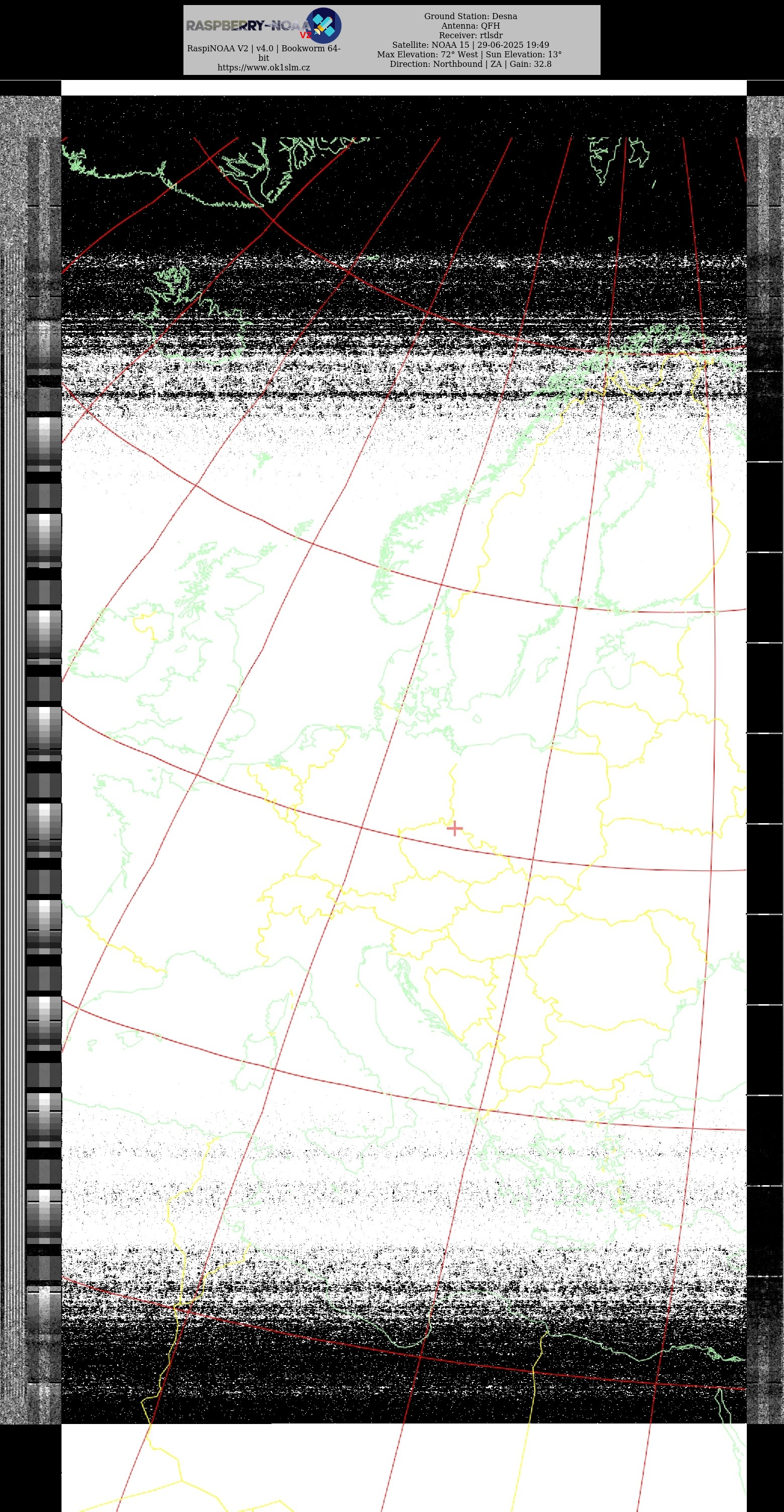Select the 'Receiver: rtlsdr' text line
This screenshot has width=784, height=1512.
point(470,35)
